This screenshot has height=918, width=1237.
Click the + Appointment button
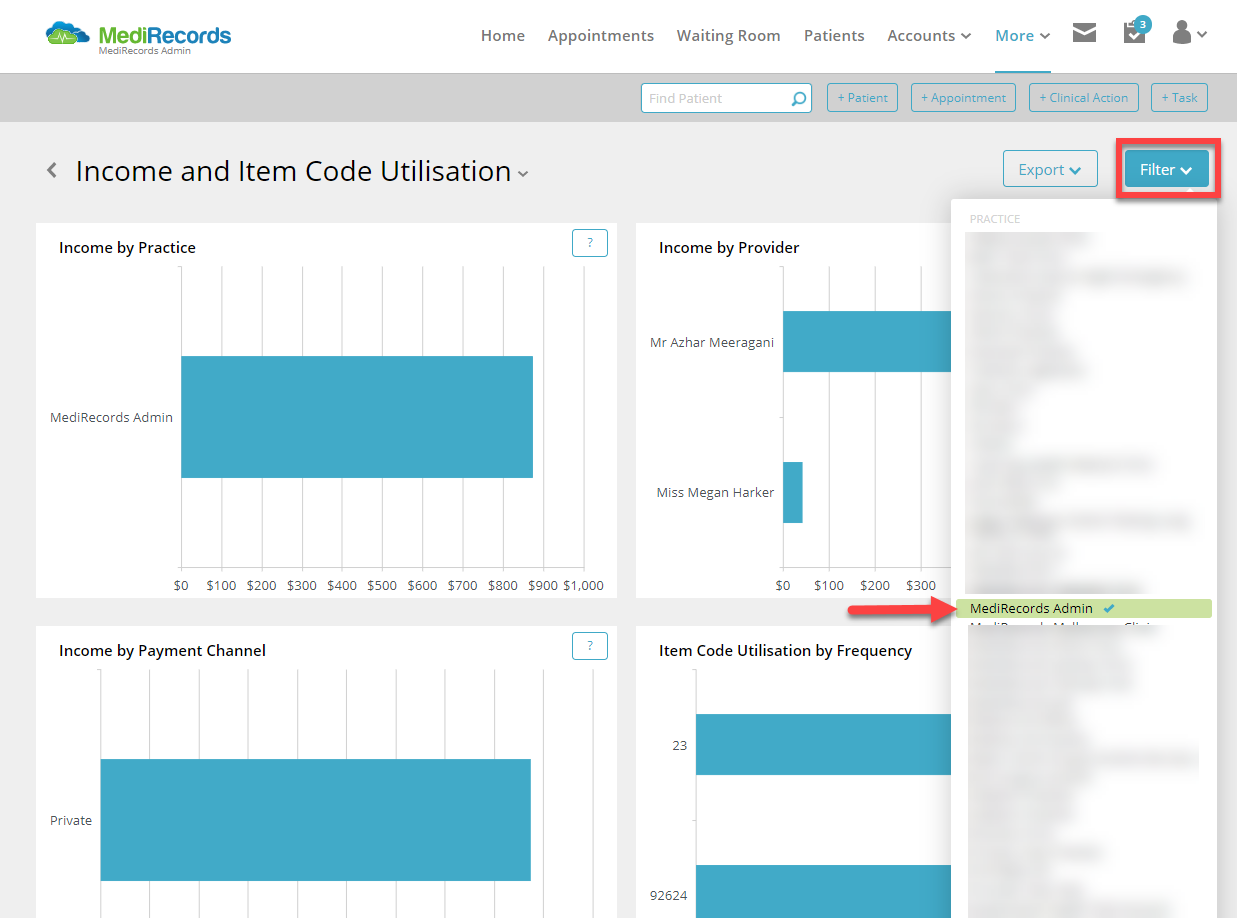[x=963, y=98]
